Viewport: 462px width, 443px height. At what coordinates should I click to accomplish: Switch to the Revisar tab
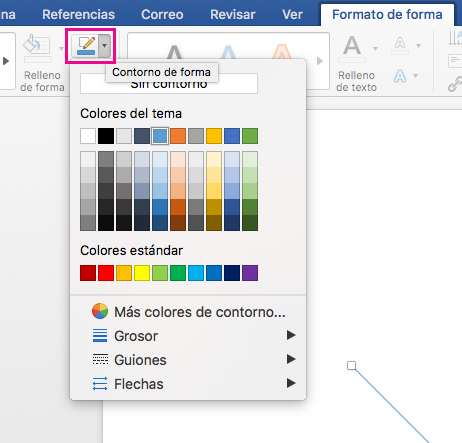coord(233,14)
